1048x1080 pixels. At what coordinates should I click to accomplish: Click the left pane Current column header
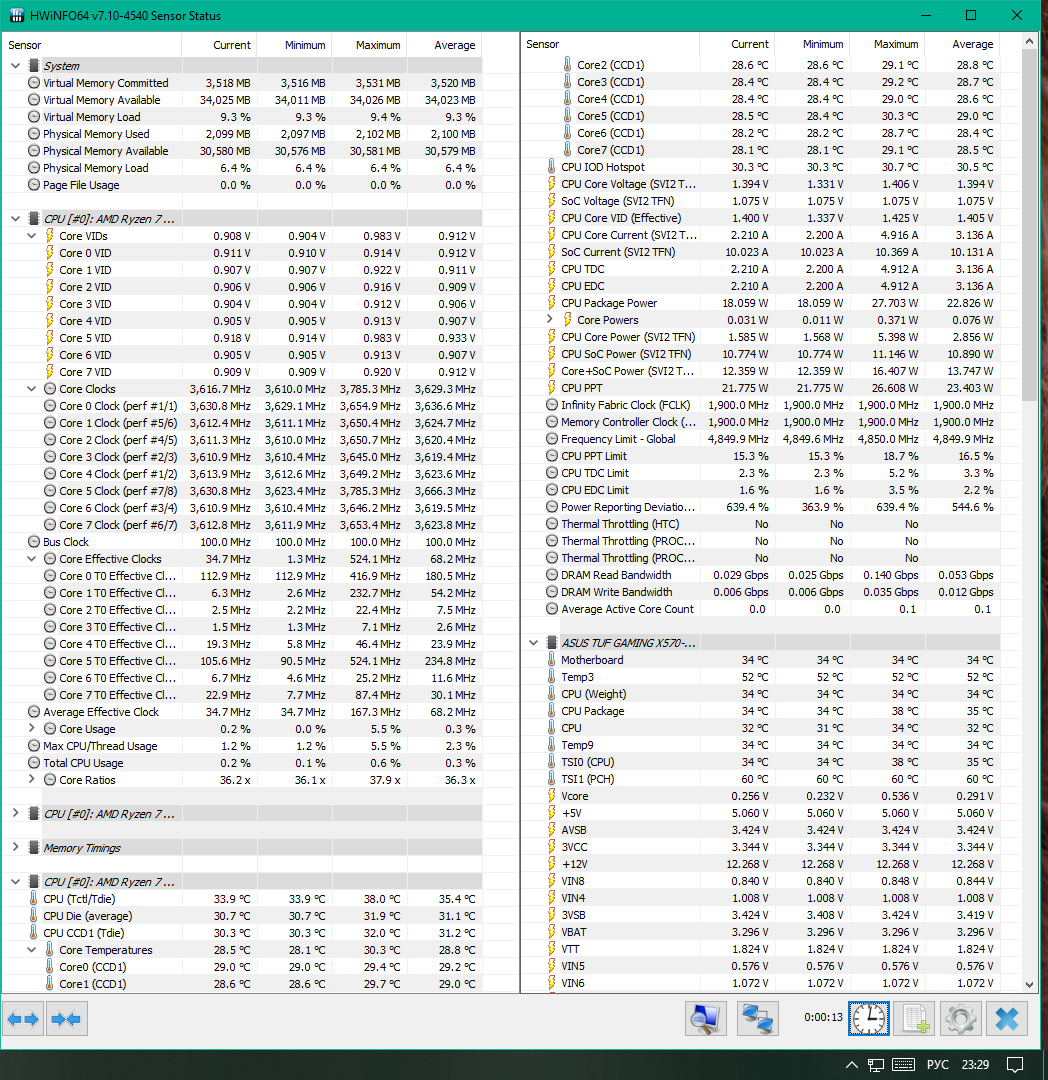[x=219, y=45]
